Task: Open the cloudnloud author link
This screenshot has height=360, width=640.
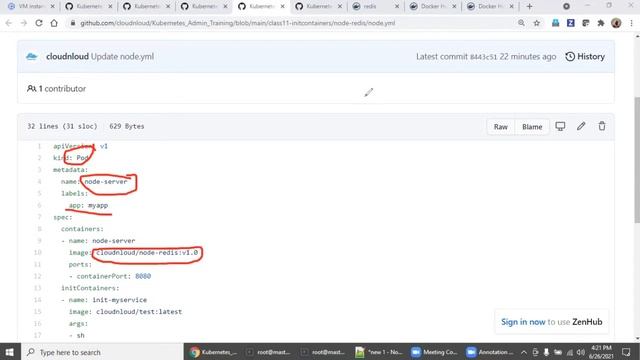Action: pos(67,57)
